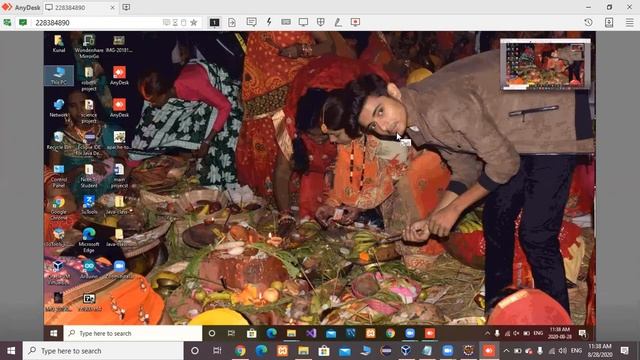Image resolution: width=640 pixels, height=360 pixels.
Task: Open AnyDesk on local taskbar
Action: pos(489,351)
